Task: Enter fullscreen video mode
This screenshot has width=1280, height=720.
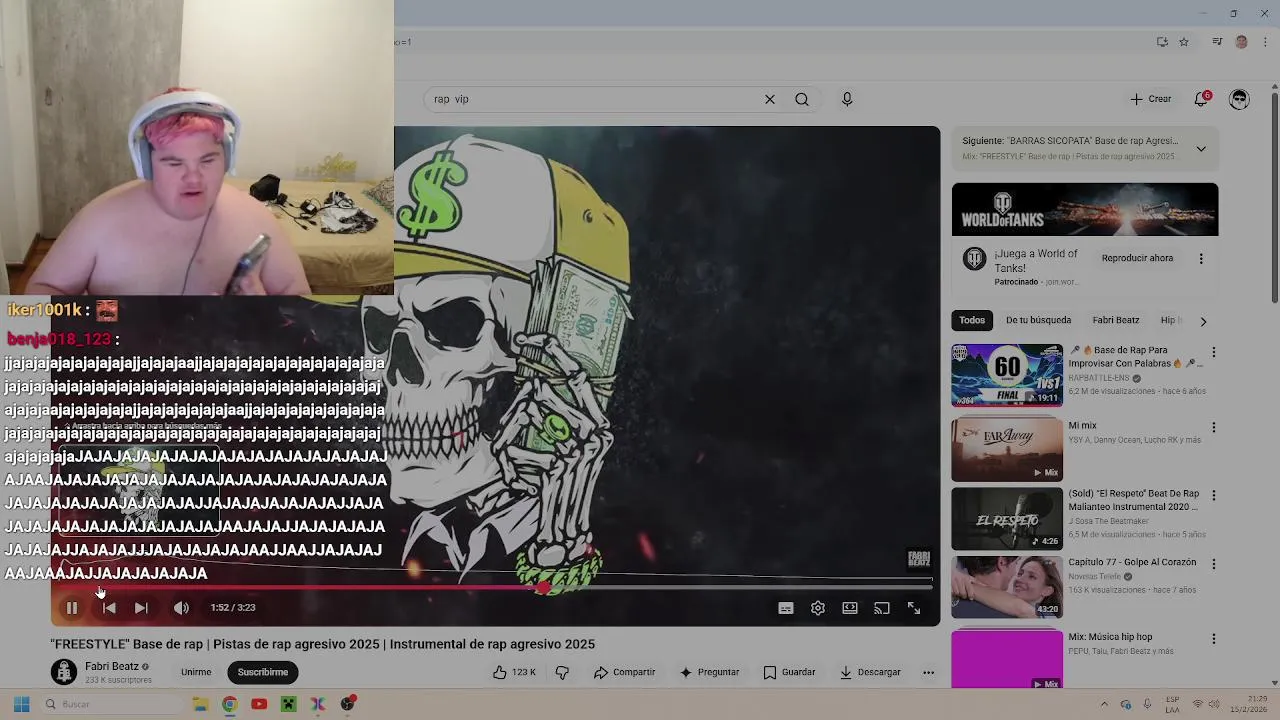Action: [x=914, y=608]
